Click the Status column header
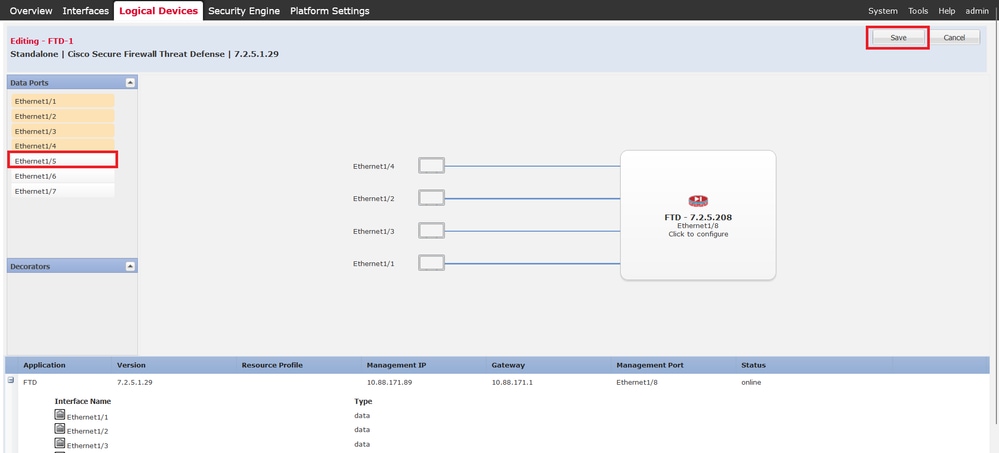Image resolution: width=999 pixels, height=453 pixels. pos(753,365)
